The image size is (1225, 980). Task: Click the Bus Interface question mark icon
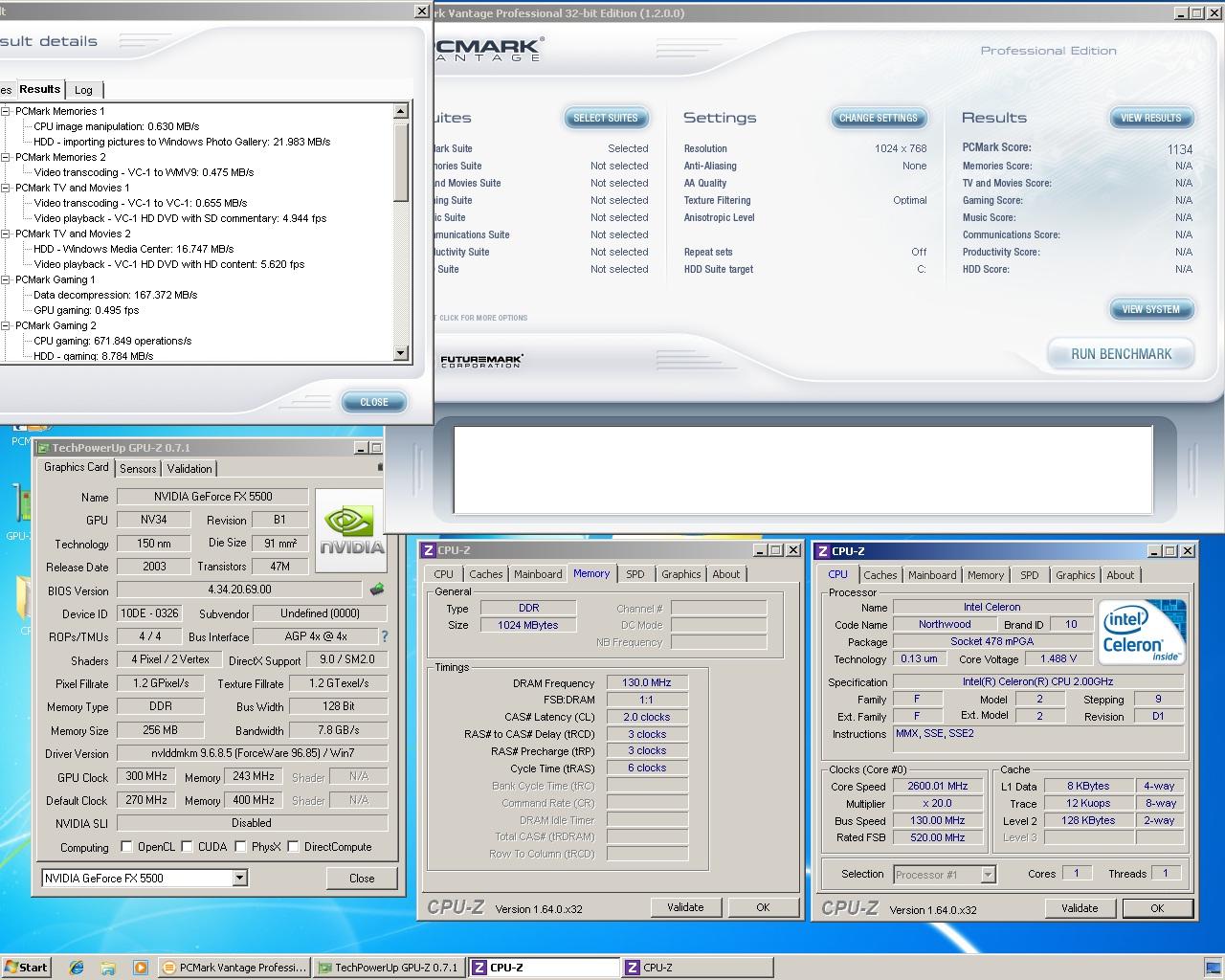tap(384, 636)
